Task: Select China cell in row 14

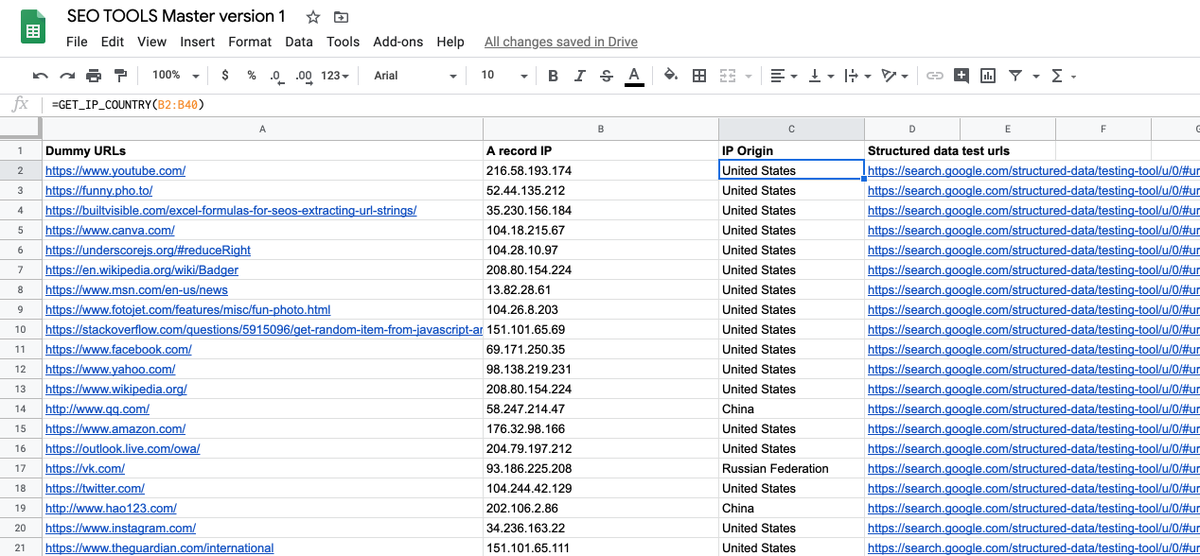Action: 791,409
